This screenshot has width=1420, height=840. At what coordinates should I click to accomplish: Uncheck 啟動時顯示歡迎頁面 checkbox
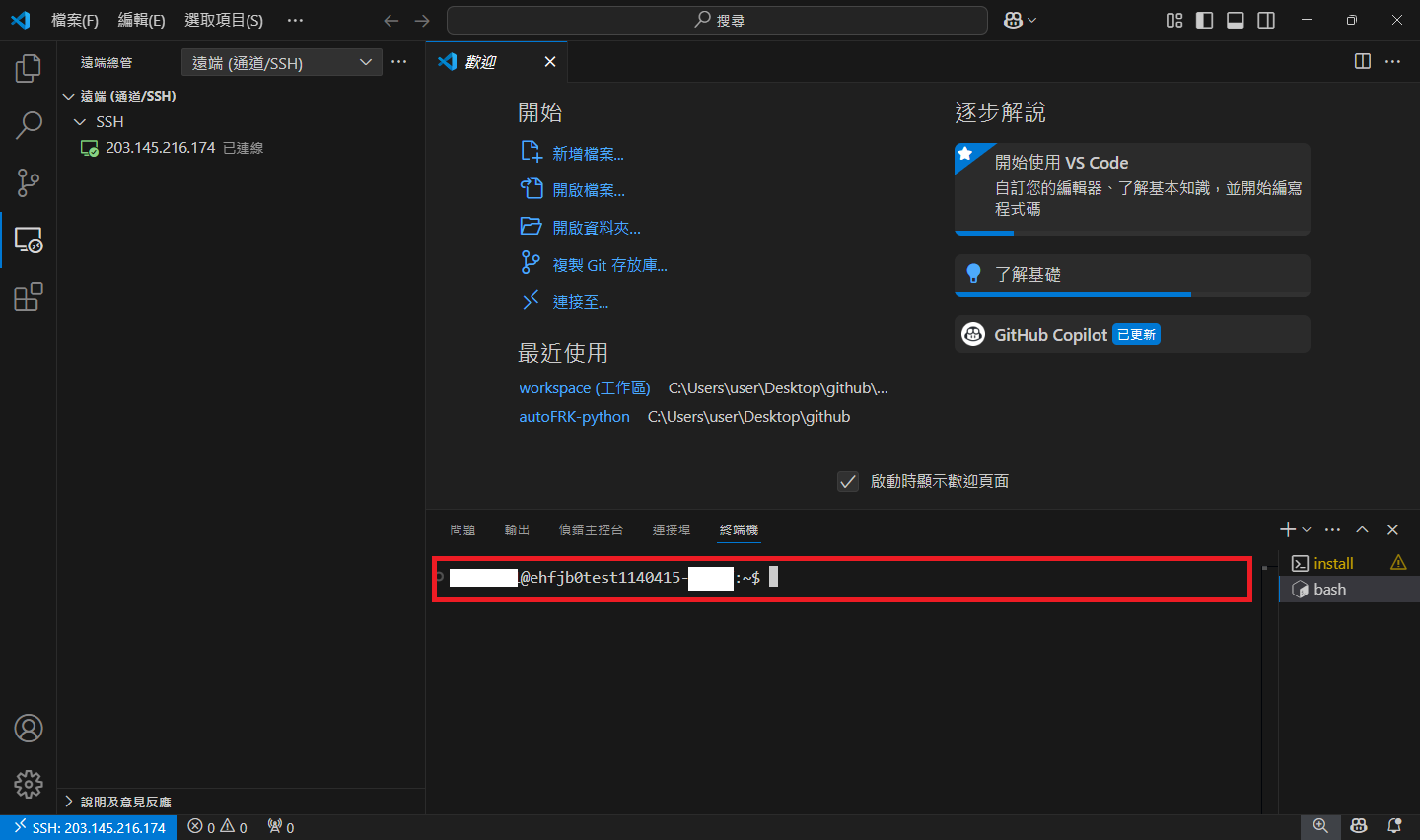[x=848, y=481]
